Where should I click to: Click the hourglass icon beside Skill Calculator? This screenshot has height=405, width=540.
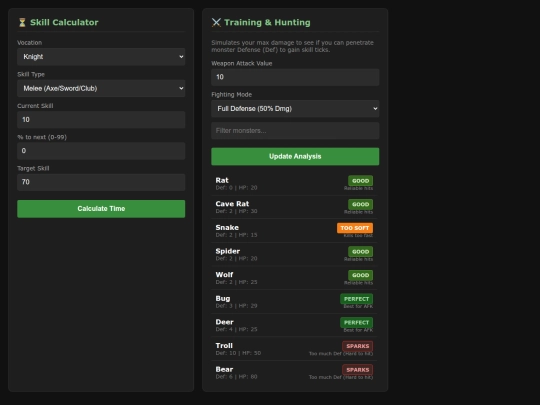coord(22,23)
